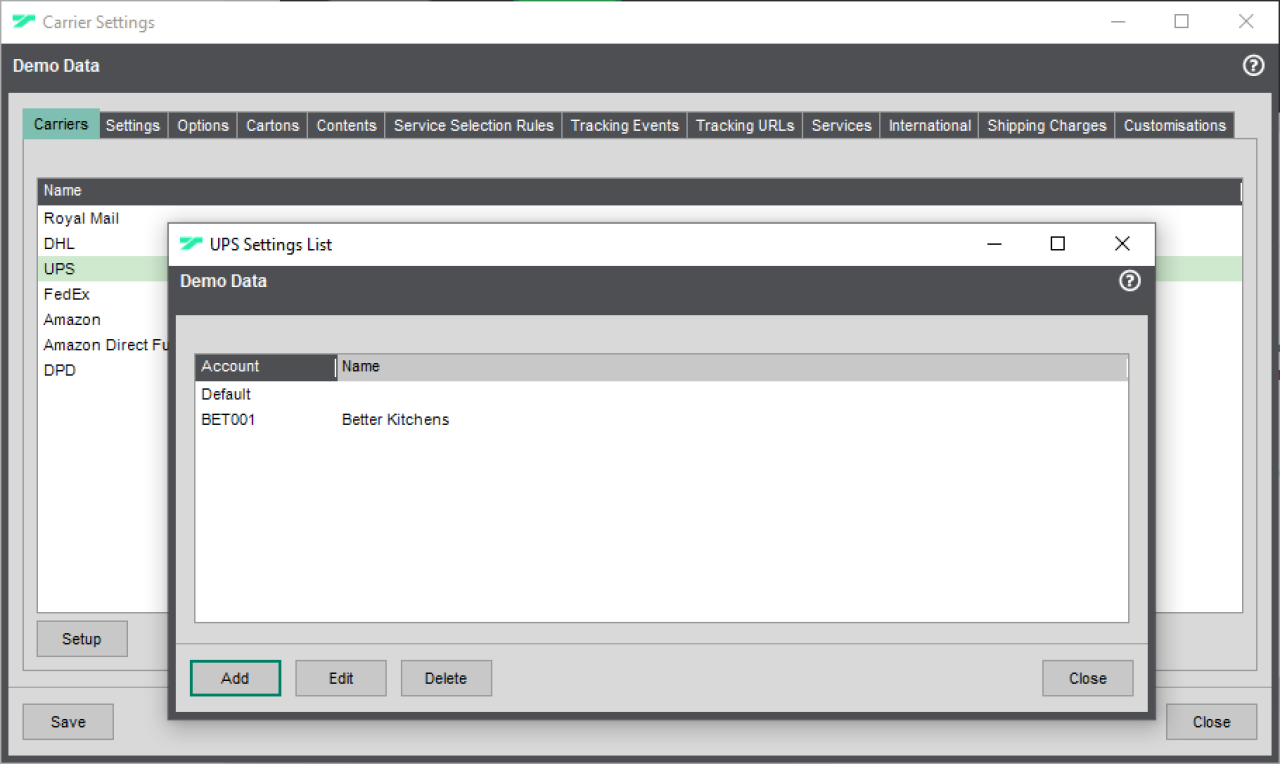Click the Delete button
Viewport: 1280px width, 764px height.
tap(446, 678)
